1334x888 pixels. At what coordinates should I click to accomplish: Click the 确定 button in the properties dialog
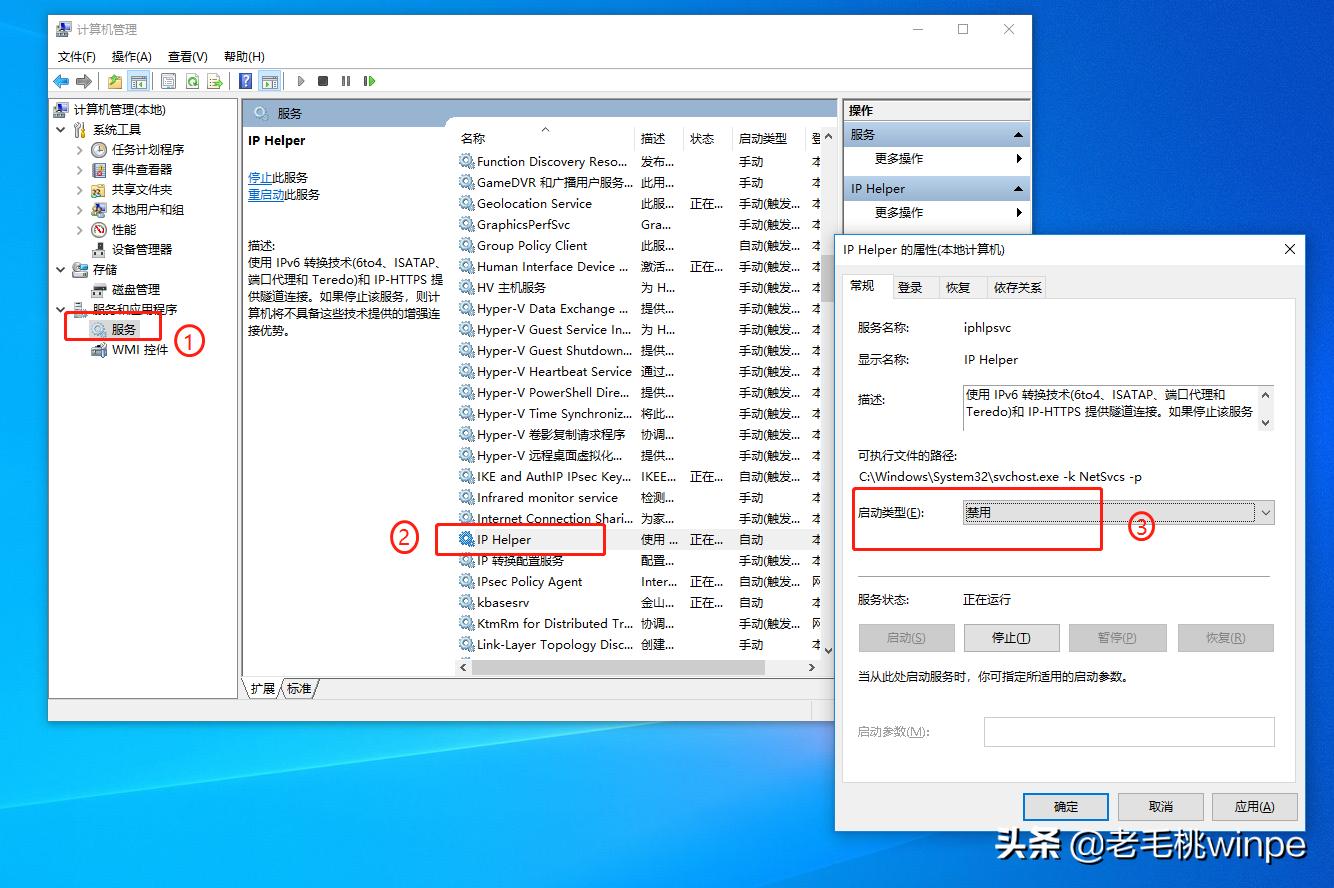(1065, 806)
